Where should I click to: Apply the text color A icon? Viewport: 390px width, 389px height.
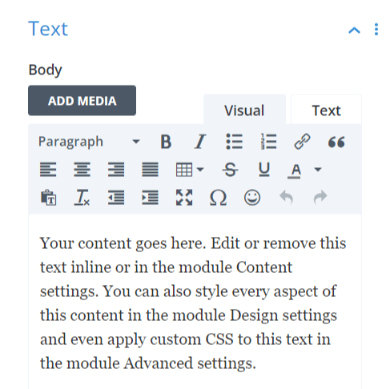(x=294, y=170)
